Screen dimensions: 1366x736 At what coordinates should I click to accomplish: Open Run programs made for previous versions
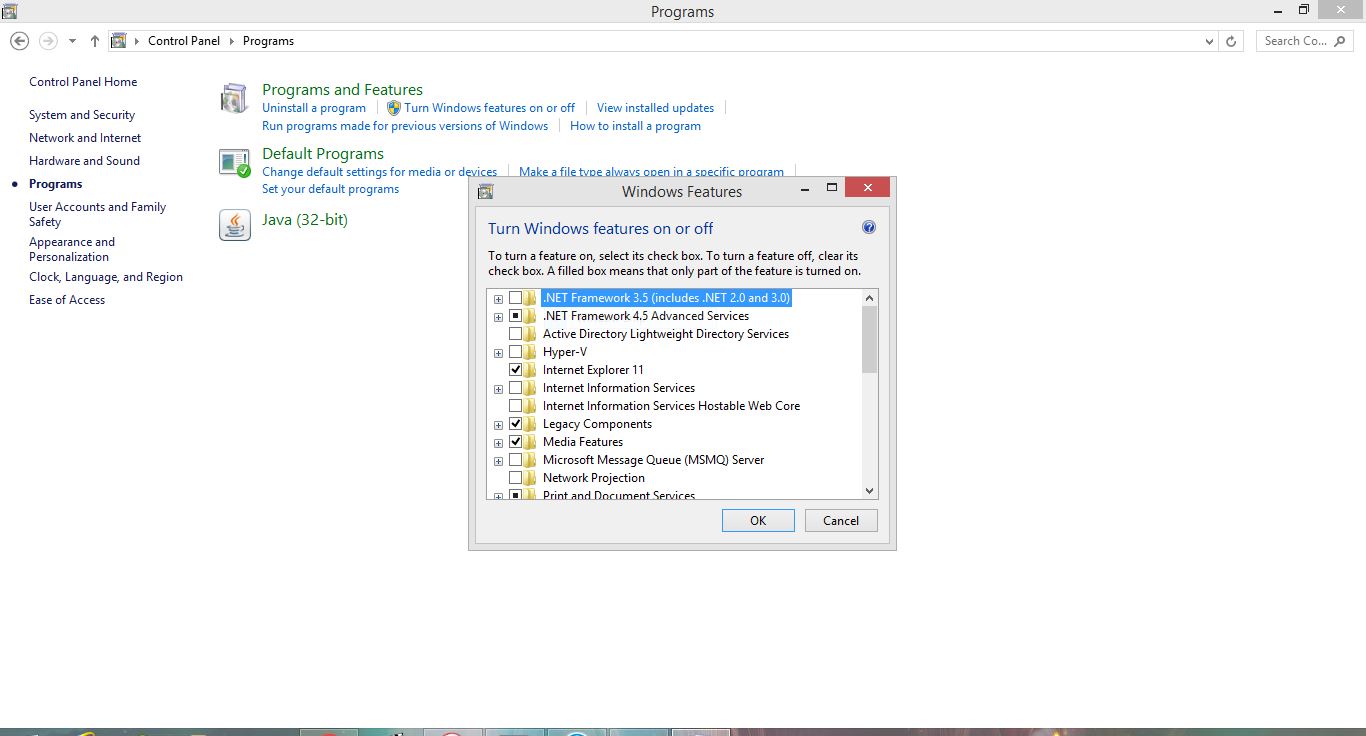(405, 126)
